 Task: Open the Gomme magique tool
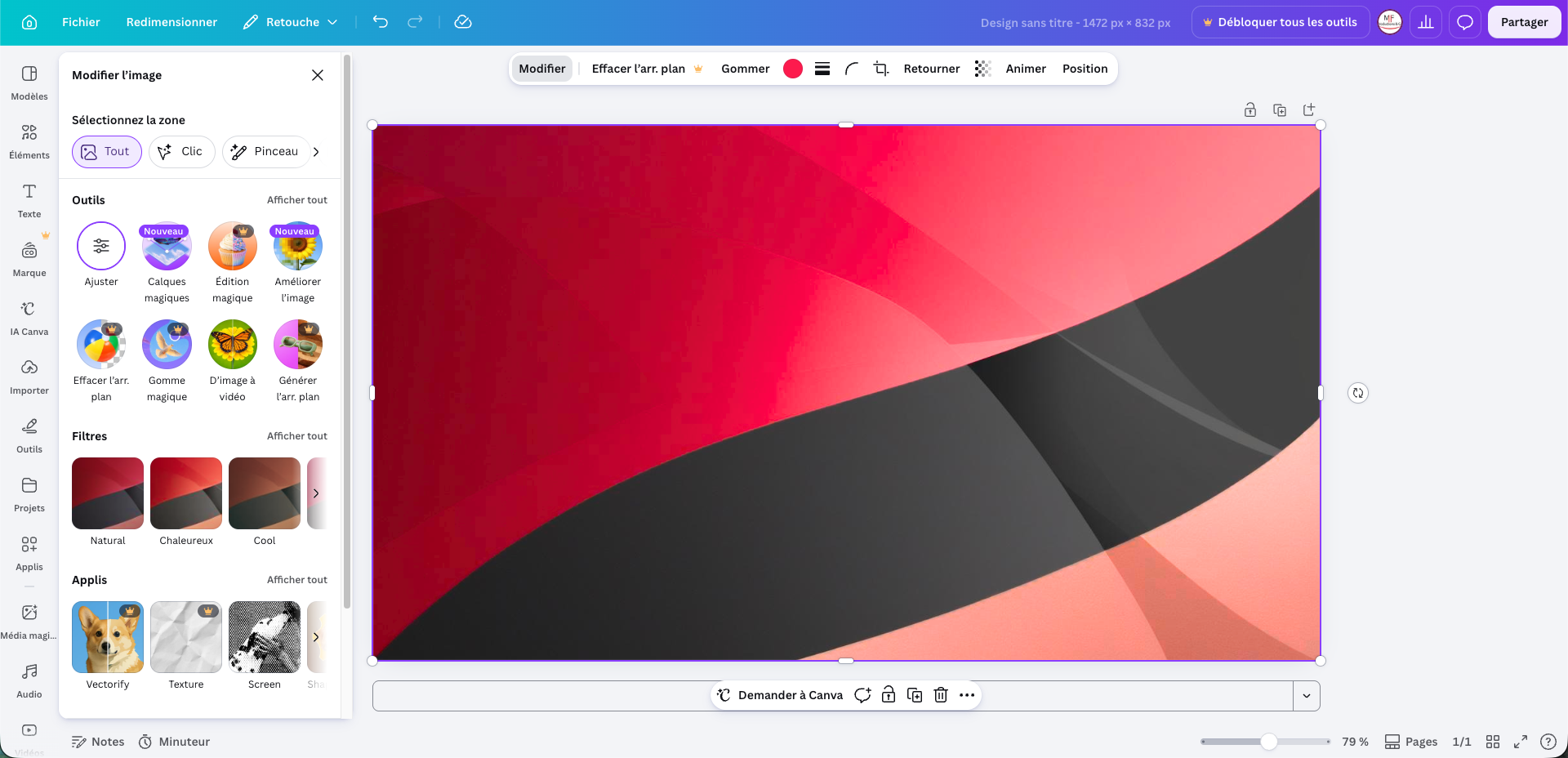tap(167, 362)
